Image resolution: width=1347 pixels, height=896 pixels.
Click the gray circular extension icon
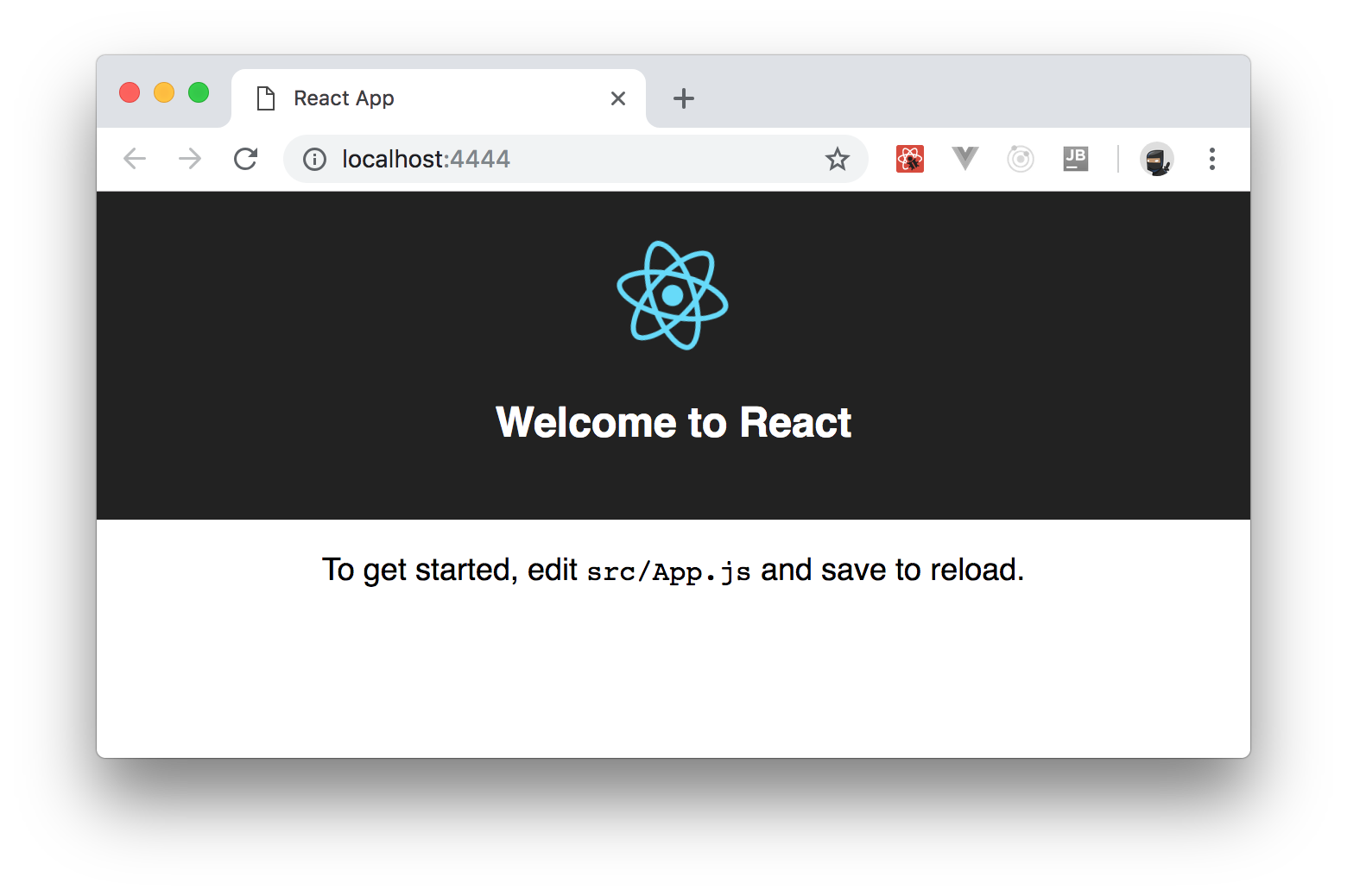pyautogui.click(x=1021, y=159)
